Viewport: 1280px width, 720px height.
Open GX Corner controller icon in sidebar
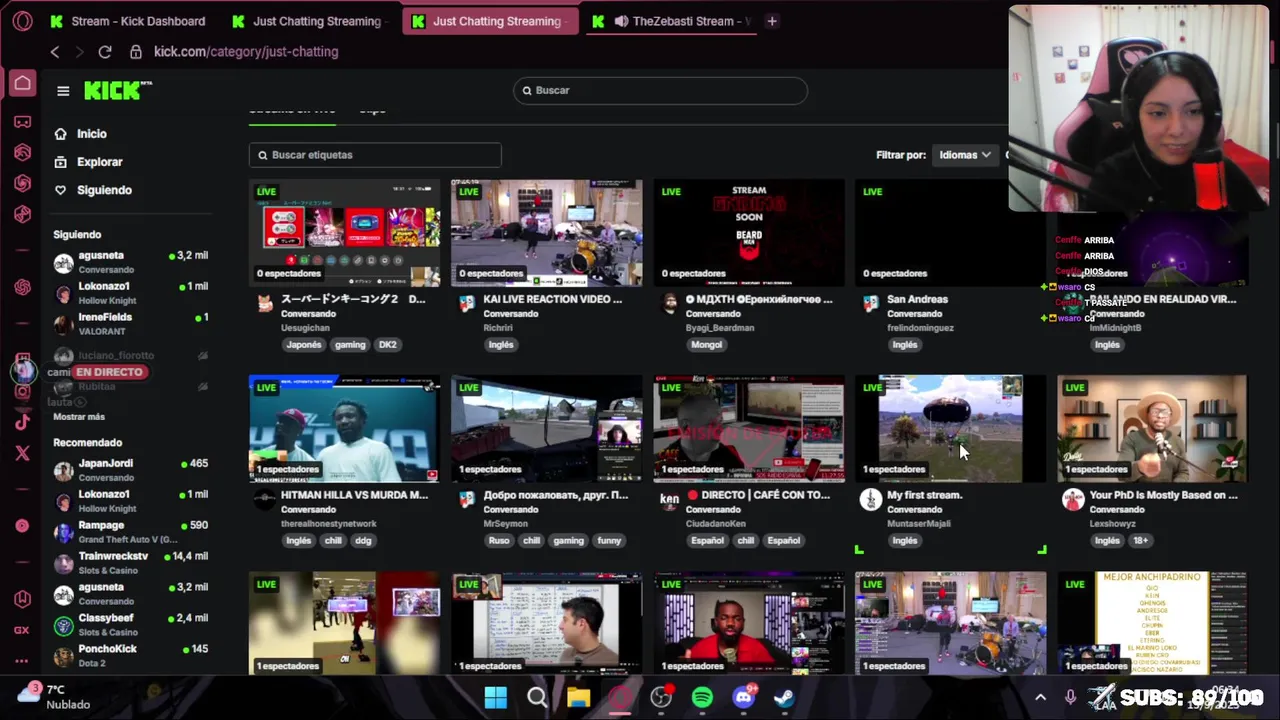pos(22,122)
